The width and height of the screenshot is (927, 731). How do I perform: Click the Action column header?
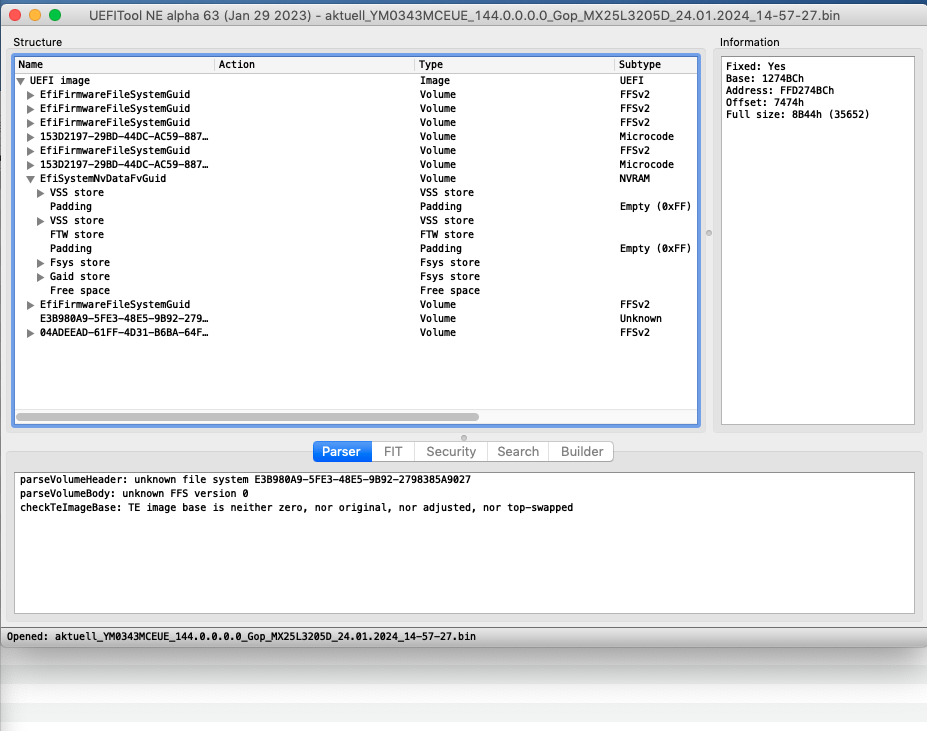pos(315,64)
